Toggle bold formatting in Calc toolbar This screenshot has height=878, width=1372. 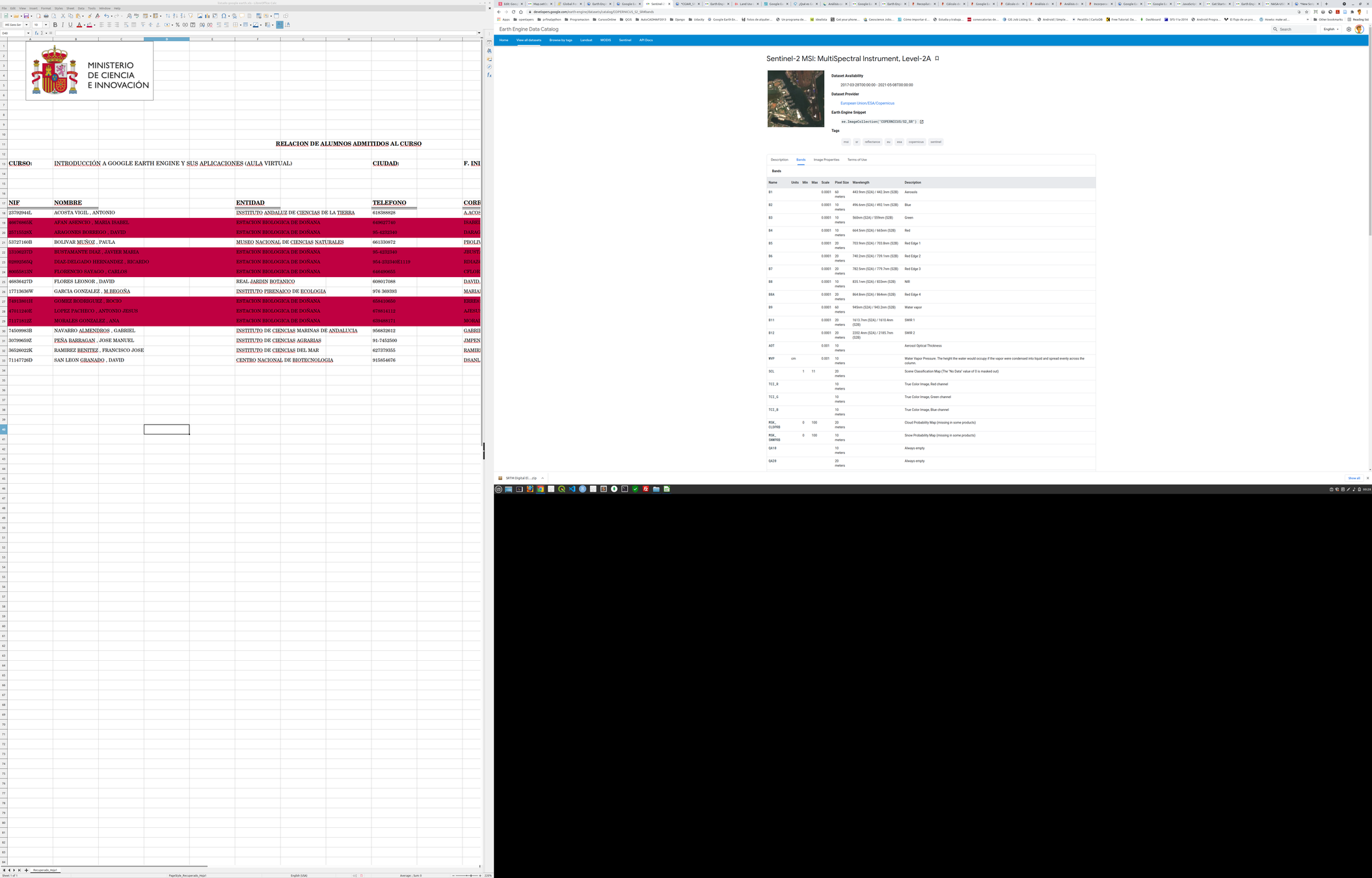pos(55,25)
